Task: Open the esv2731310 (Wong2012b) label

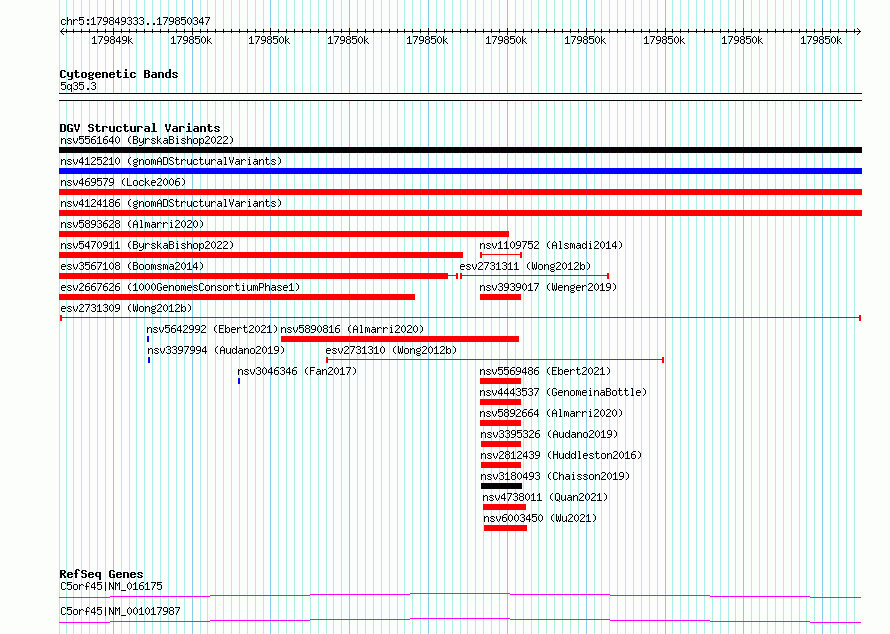Action: pyautogui.click(x=391, y=350)
